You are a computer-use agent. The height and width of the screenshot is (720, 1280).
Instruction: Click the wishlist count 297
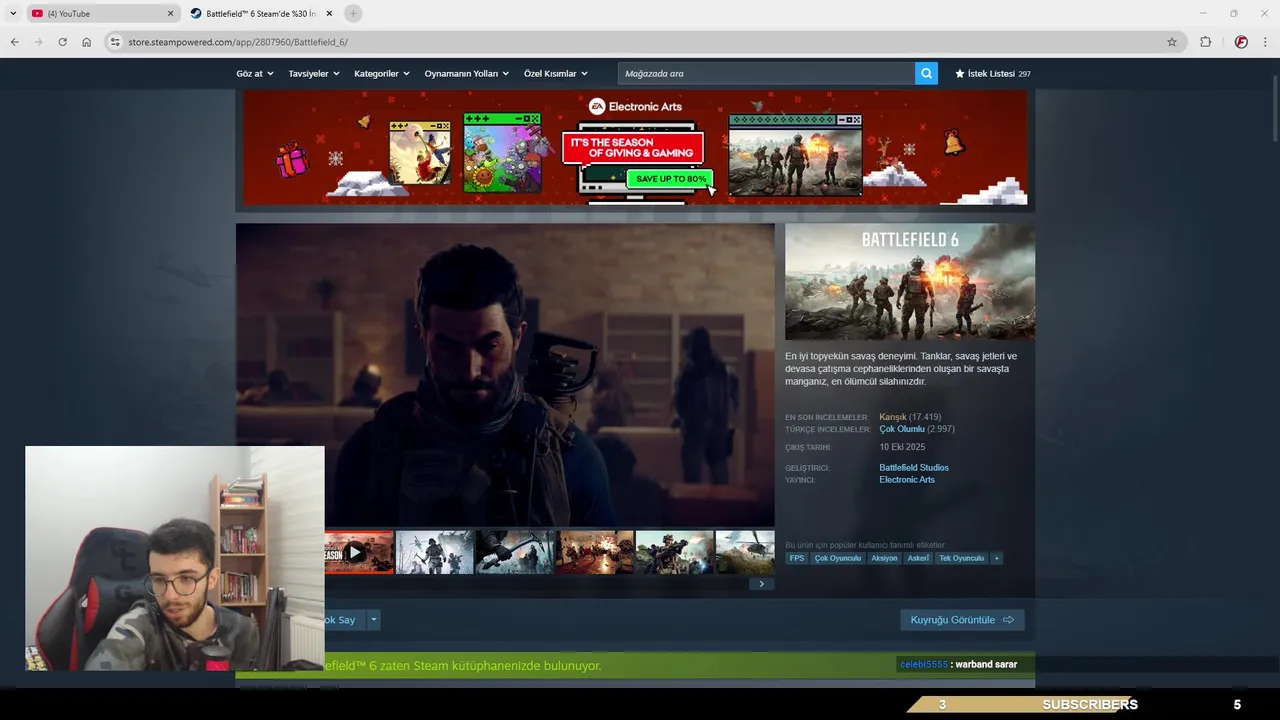[1024, 74]
